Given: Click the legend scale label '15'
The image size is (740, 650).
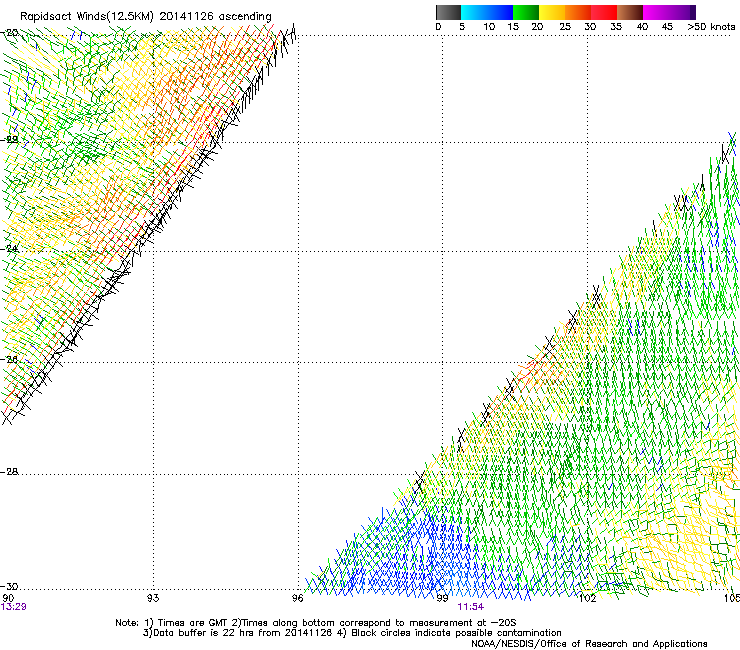Looking at the screenshot, I should click(x=513, y=27).
